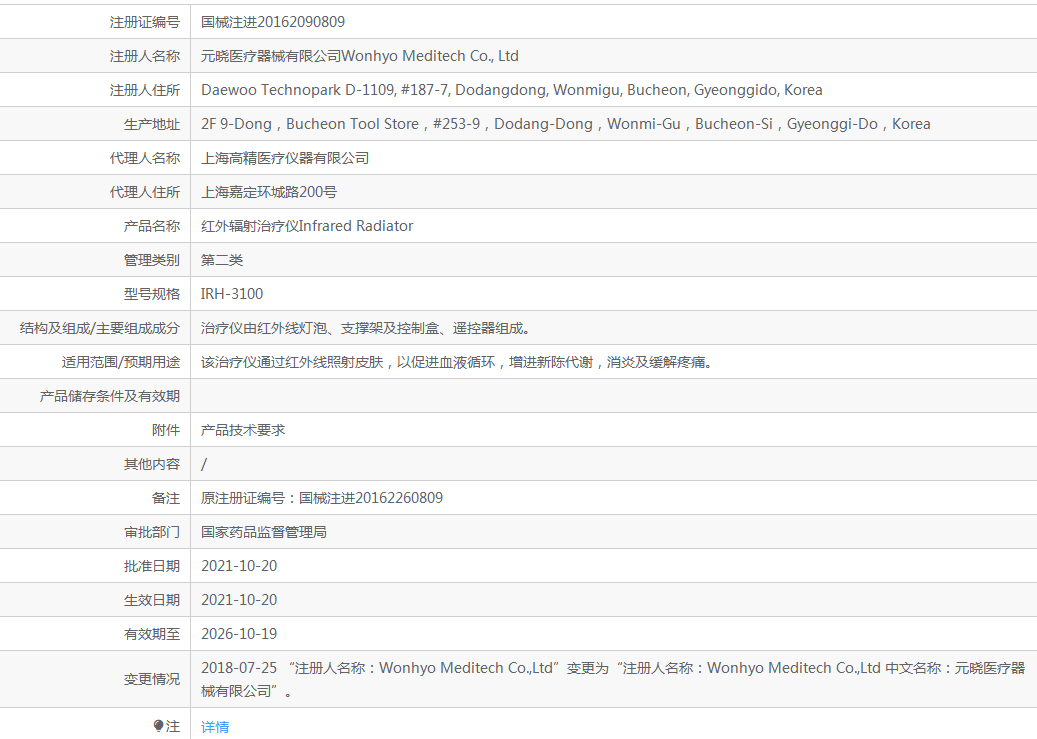Select the 注册证编号 row label
The image size is (1037, 739).
click(145, 22)
